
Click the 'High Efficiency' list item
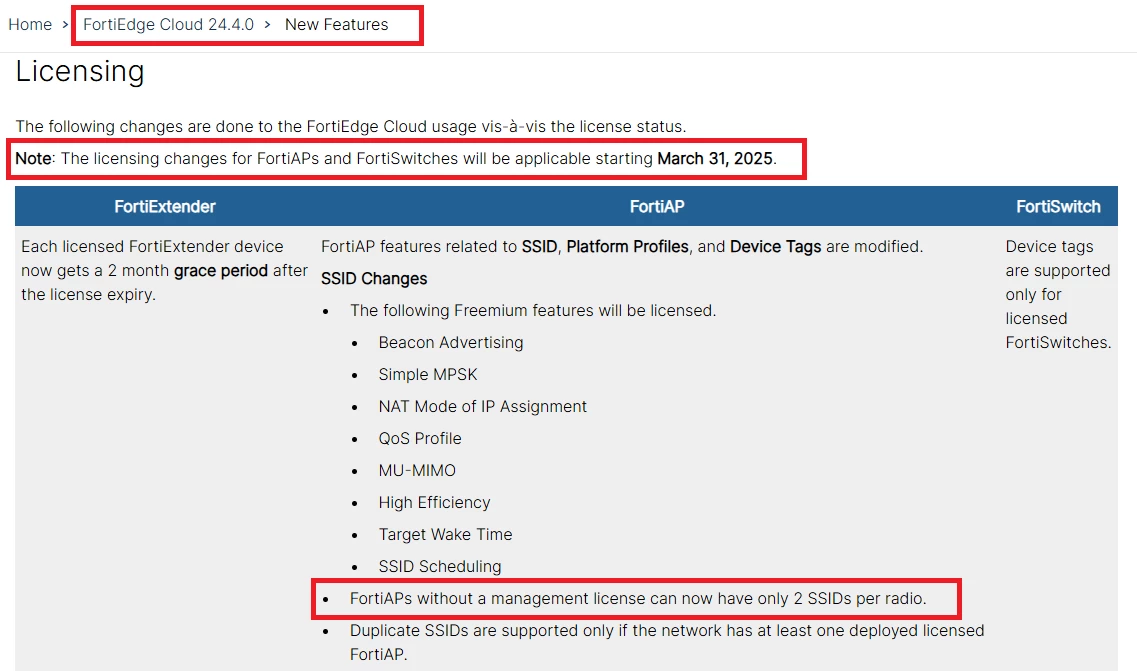pyautogui.click(x=434, y=502)
